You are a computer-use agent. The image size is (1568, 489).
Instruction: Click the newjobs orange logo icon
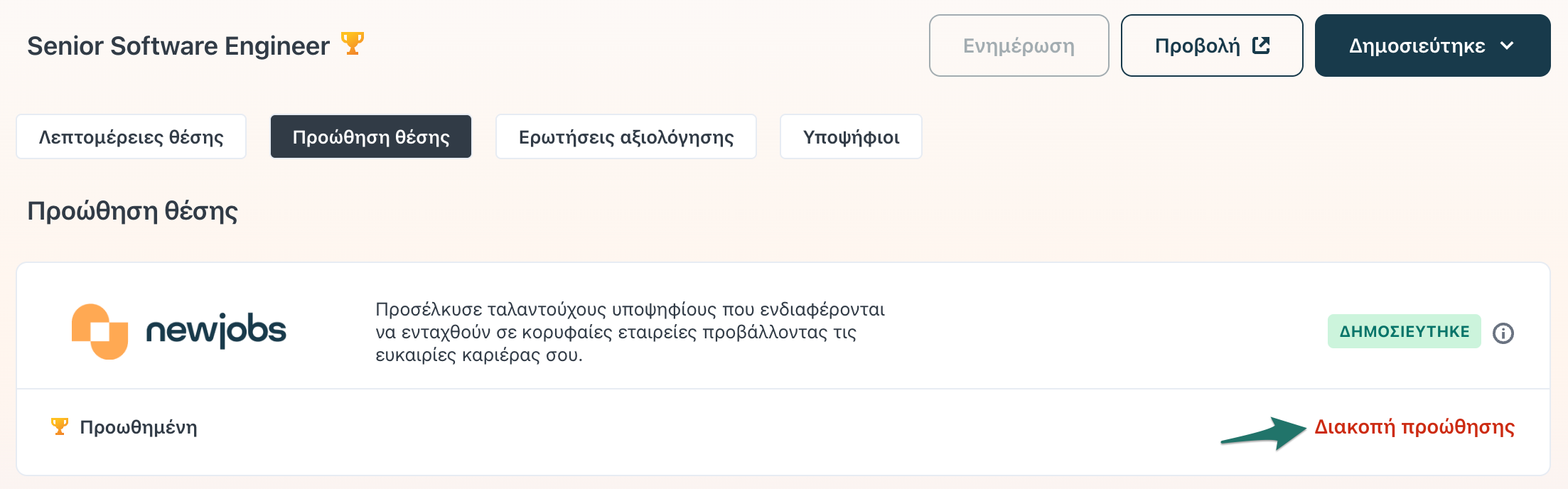[x=100, y=331]
